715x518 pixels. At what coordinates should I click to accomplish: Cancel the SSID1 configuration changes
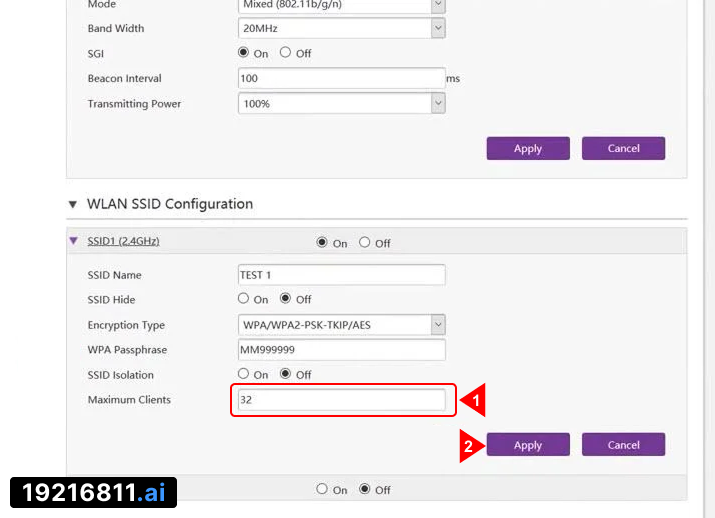[623, 445]
